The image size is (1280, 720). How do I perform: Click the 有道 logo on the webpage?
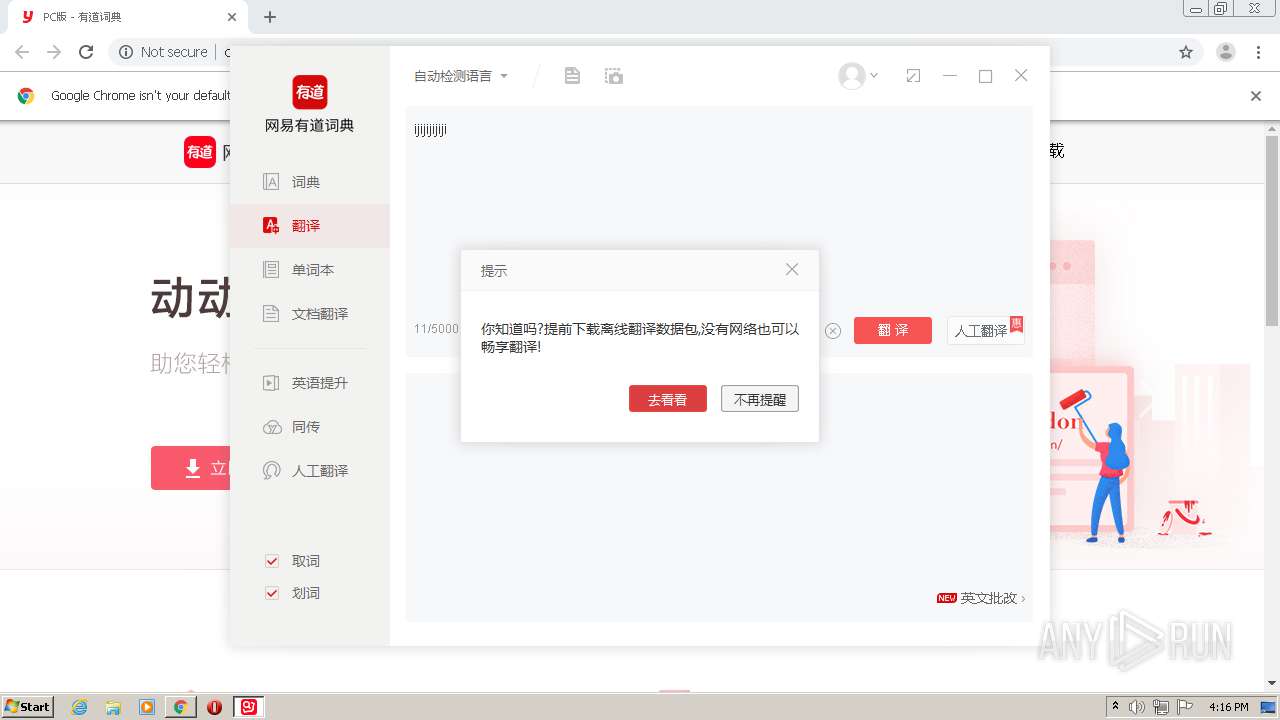(200, 152)
